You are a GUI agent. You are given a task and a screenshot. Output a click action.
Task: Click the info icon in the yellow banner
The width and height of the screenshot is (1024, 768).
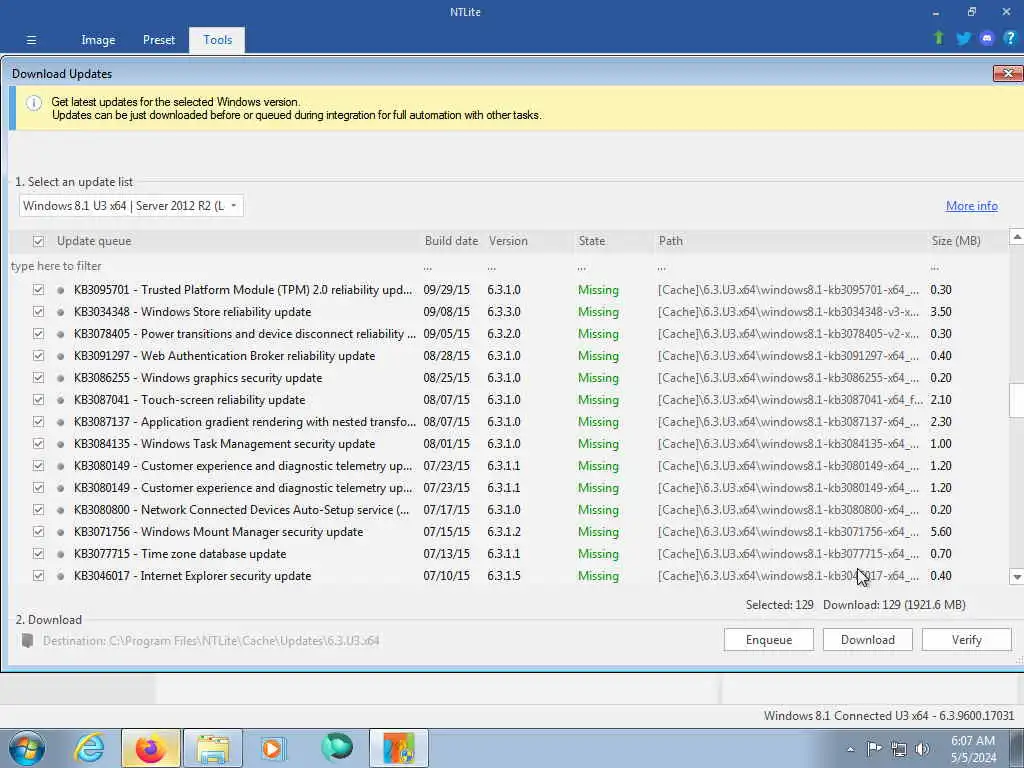point(34,103)
